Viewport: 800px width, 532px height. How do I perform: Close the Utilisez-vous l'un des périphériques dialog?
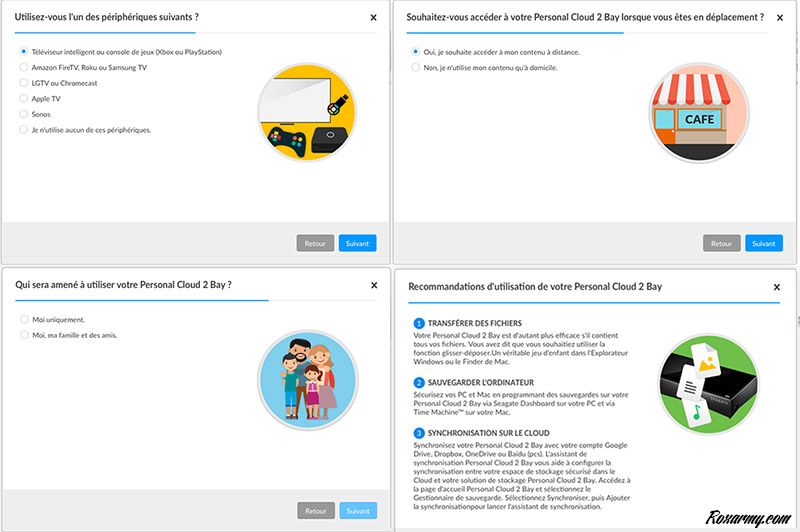(373, 17)
